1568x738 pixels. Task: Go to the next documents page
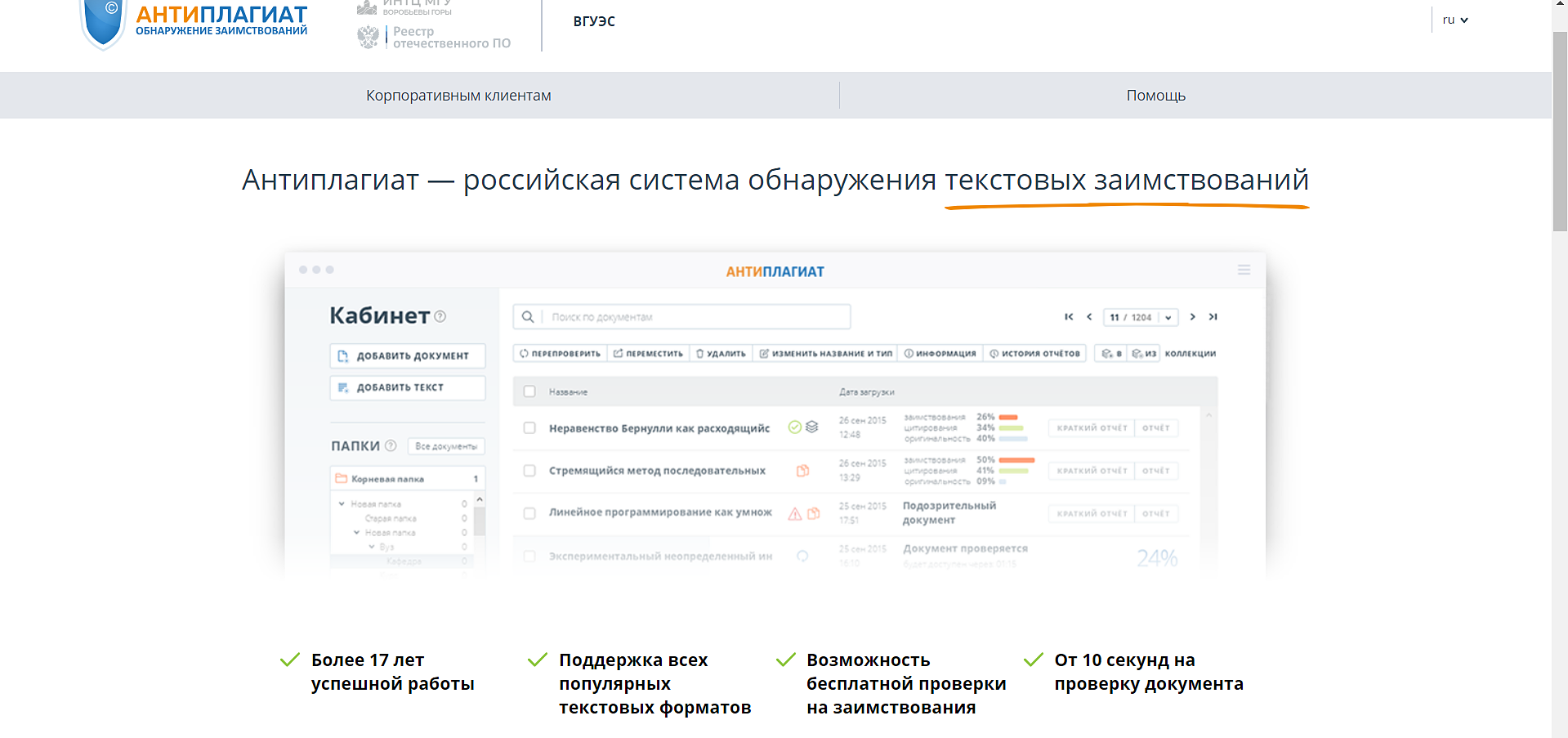(1192, 317)
